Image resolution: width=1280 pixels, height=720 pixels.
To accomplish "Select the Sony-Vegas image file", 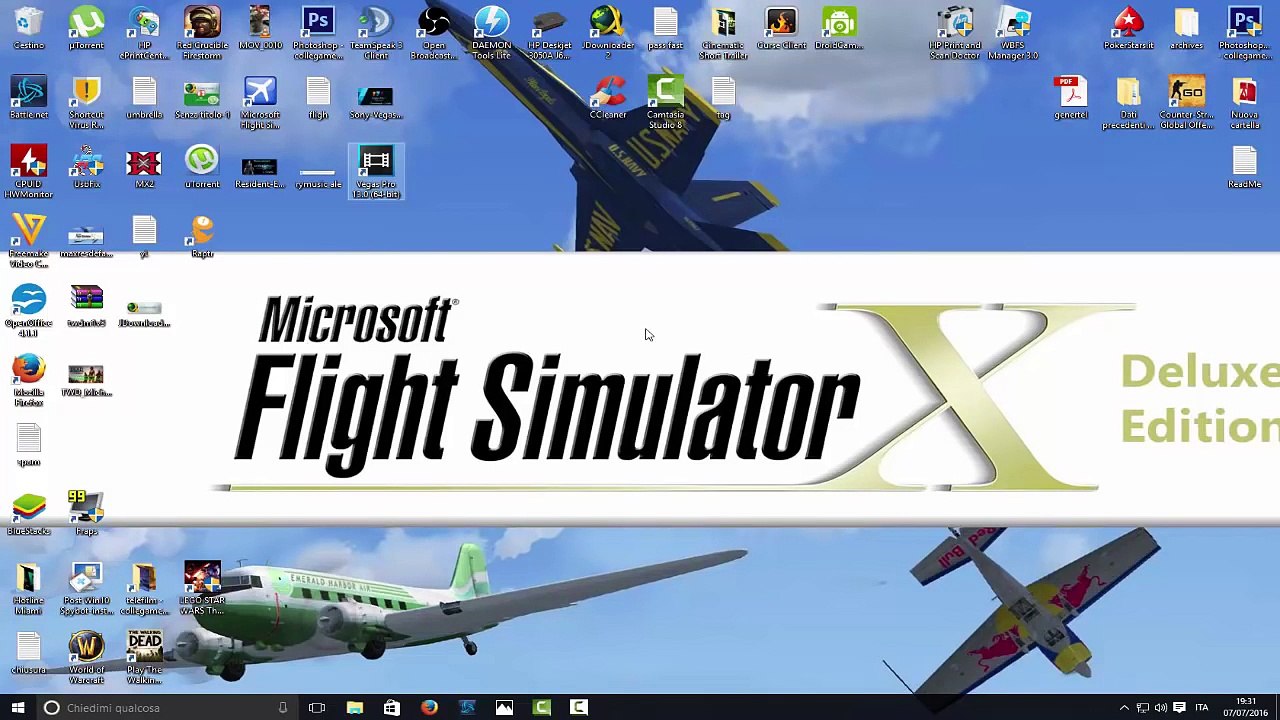I will tap(376, 98).
